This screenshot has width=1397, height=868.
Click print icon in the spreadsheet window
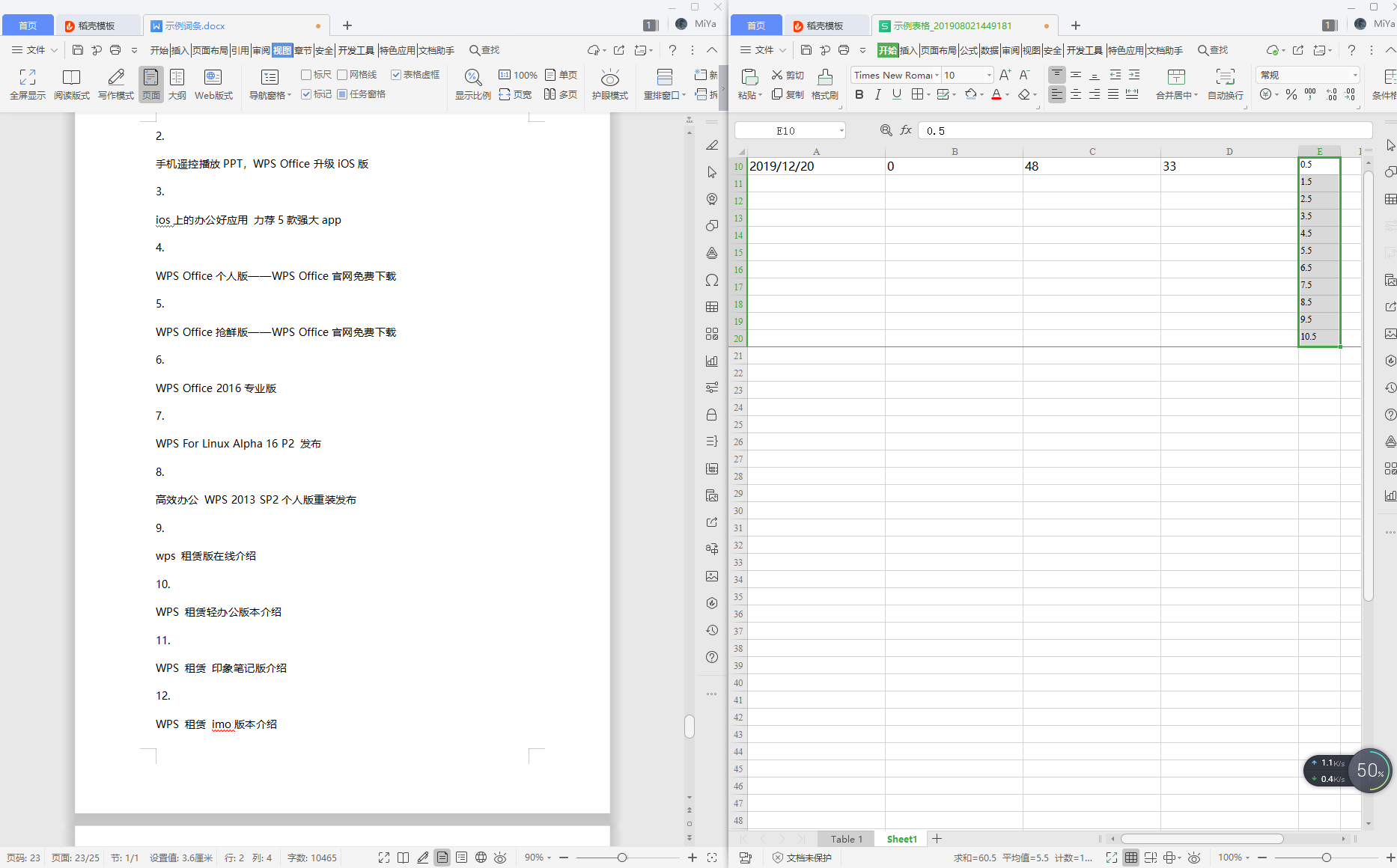point(844,50)
